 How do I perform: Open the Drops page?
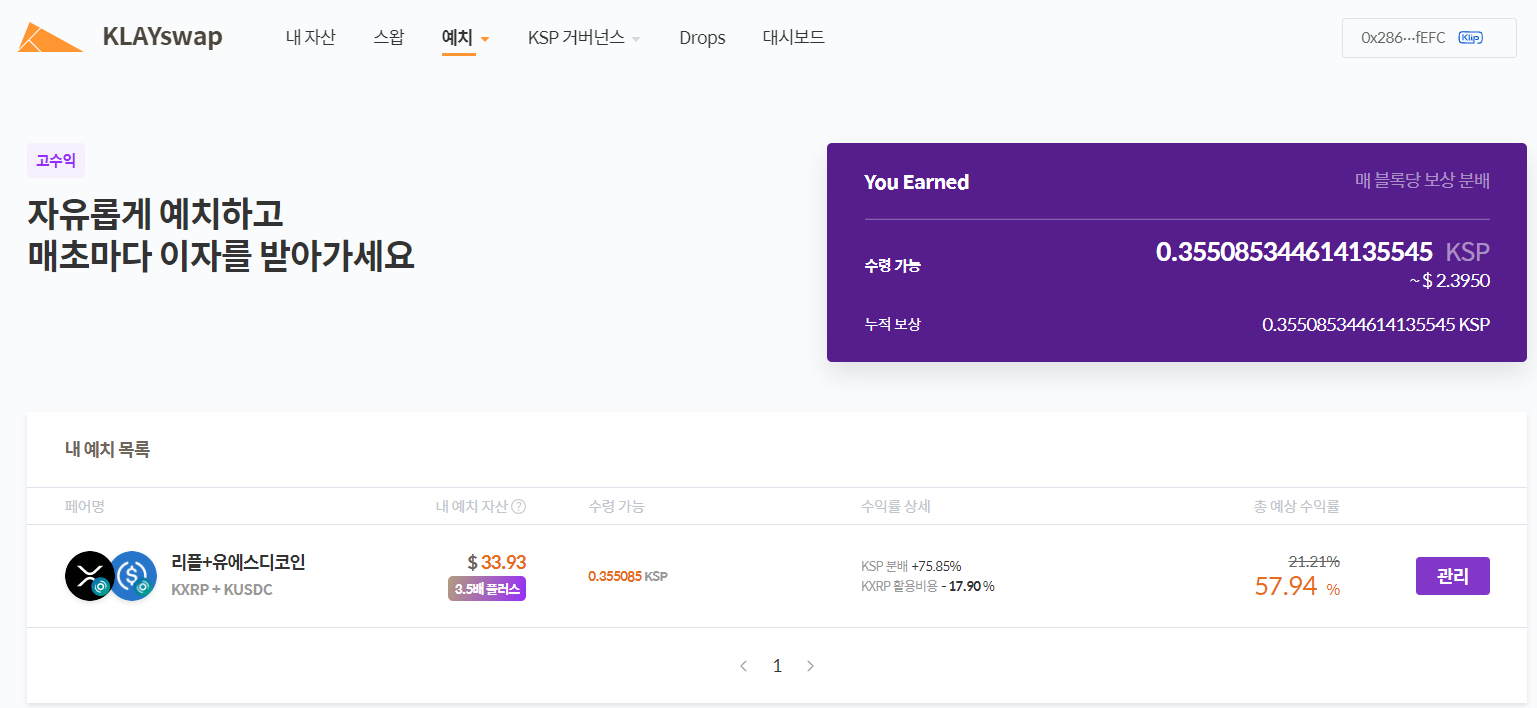702,38
